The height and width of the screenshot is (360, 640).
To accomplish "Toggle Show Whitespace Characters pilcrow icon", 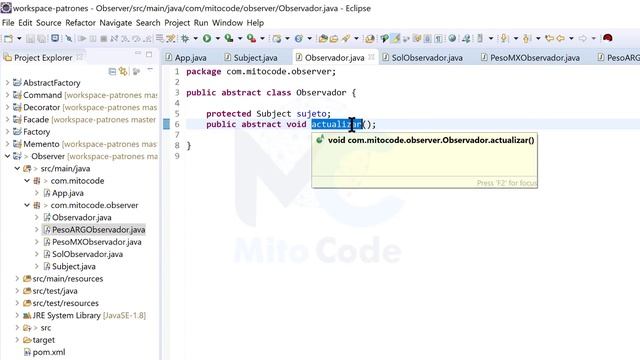I will (438, 38).
